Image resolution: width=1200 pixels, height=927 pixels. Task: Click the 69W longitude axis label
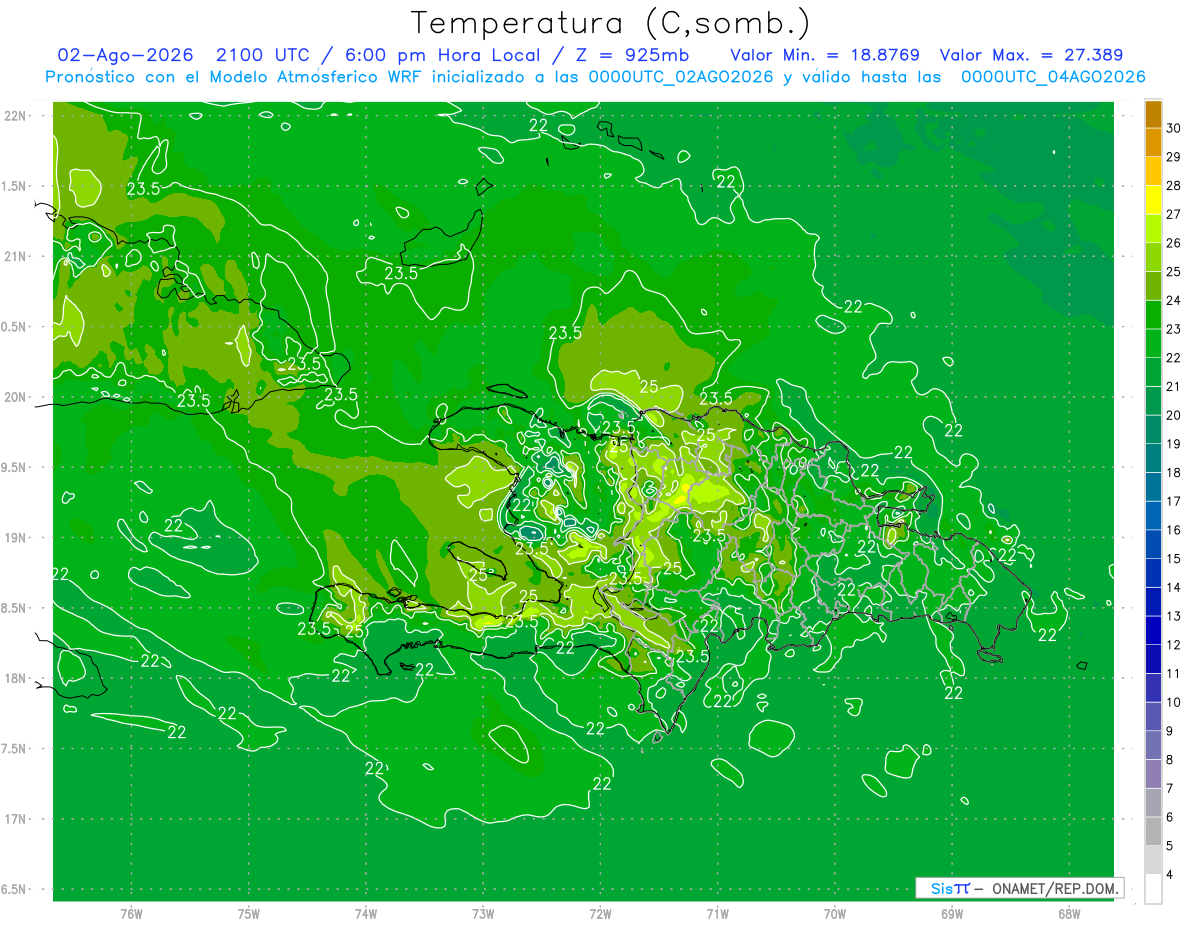951,914
